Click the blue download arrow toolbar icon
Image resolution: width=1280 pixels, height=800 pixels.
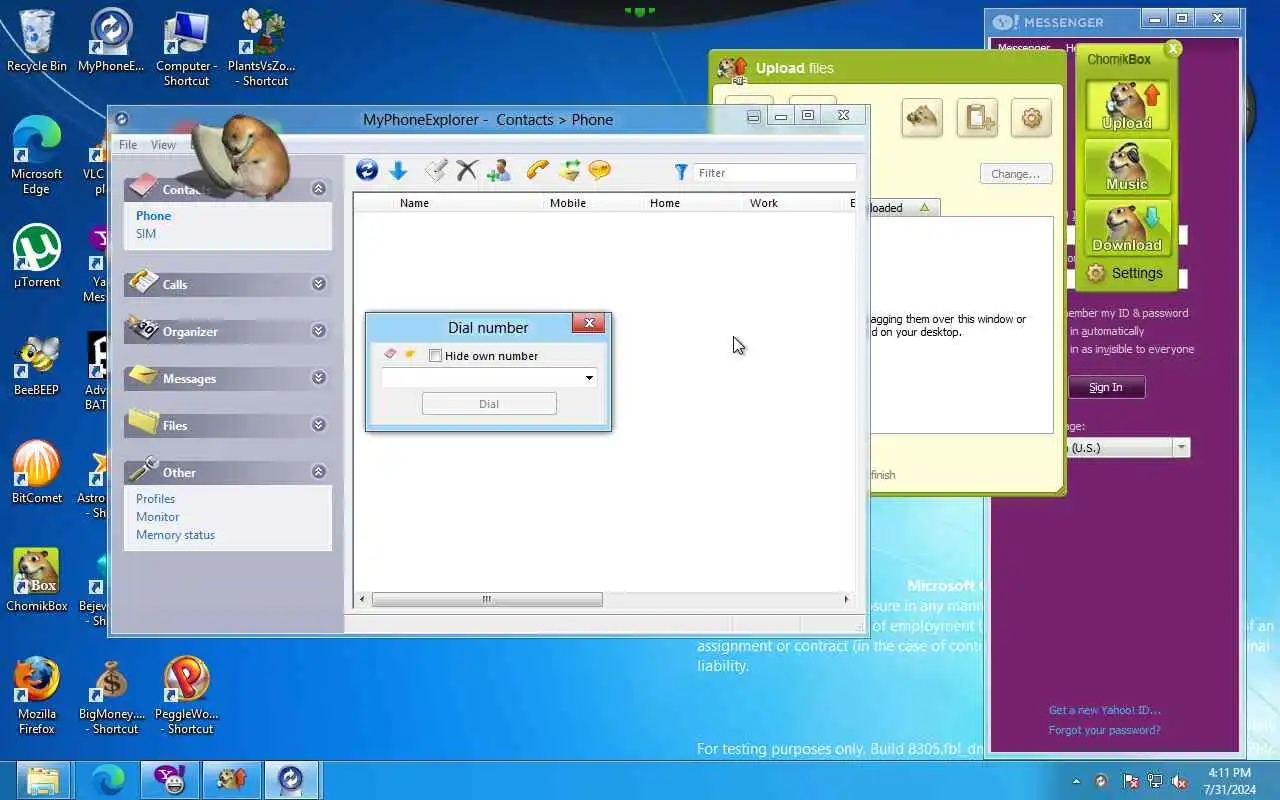point(398,171)
